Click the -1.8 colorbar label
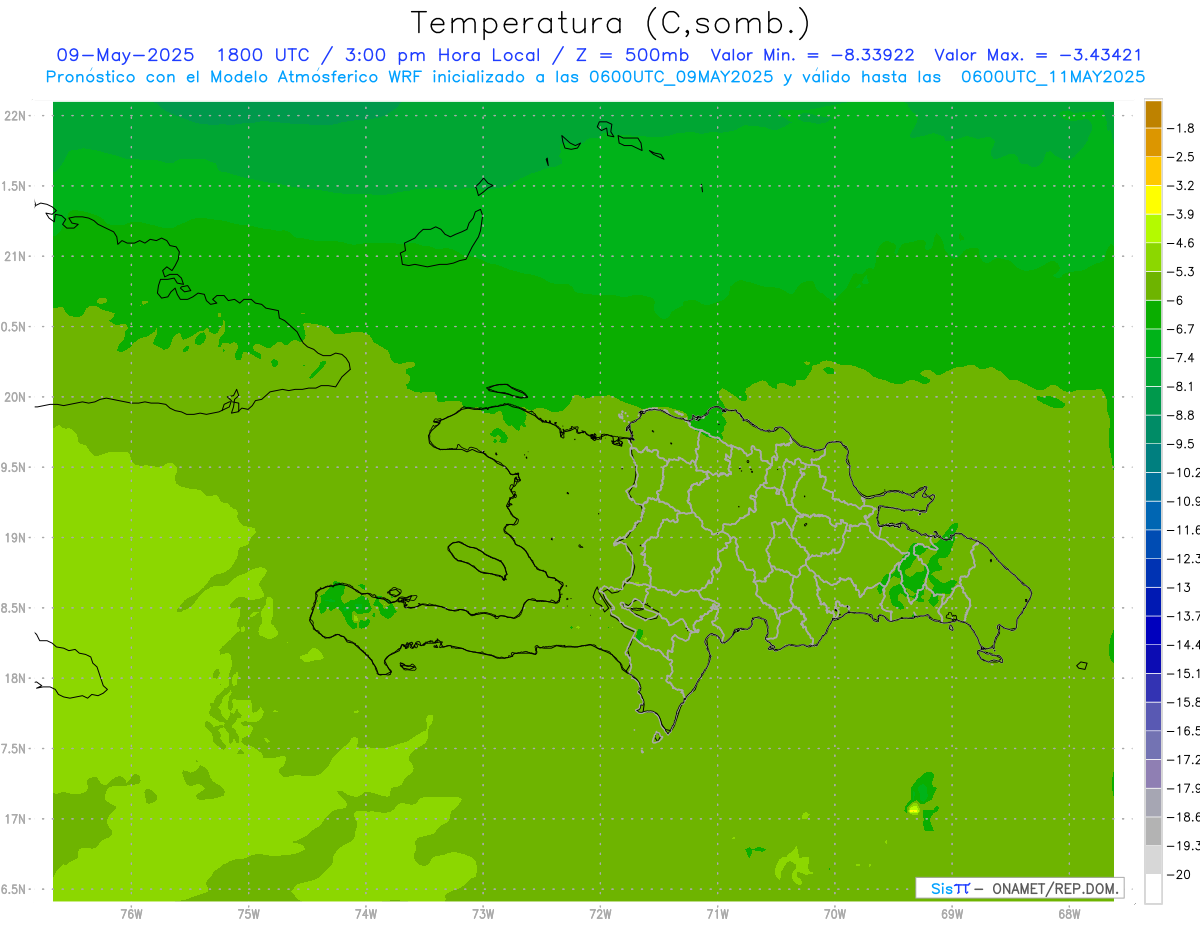This screenshot has height=927, width=1200. pos(1180,128)
